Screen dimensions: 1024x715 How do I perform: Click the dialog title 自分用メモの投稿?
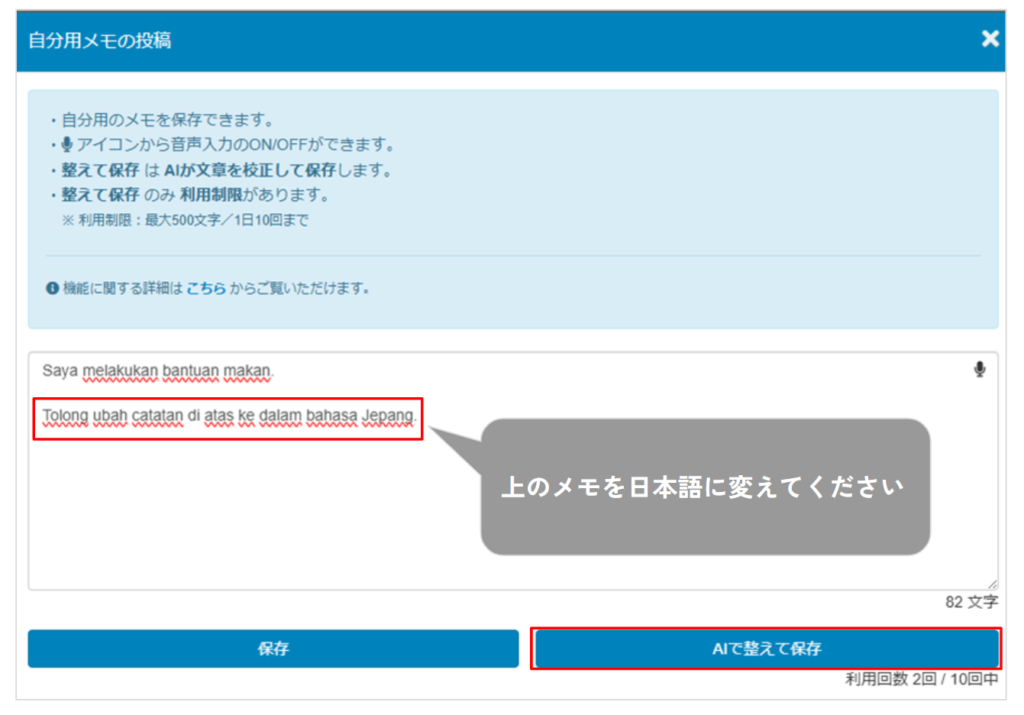point(98,40)
